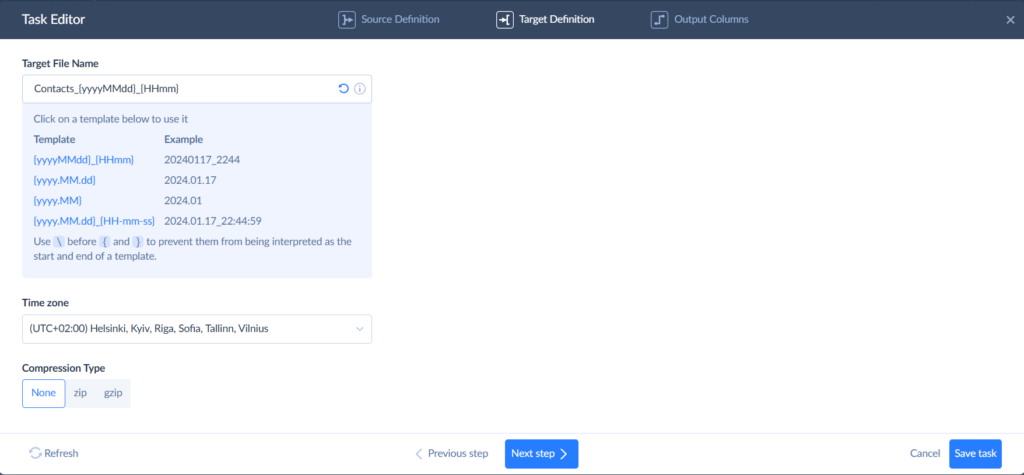Screen dimensions: 1024x475
Task: Close the Task Editor with the X icon
Action: click(1010, 20)
